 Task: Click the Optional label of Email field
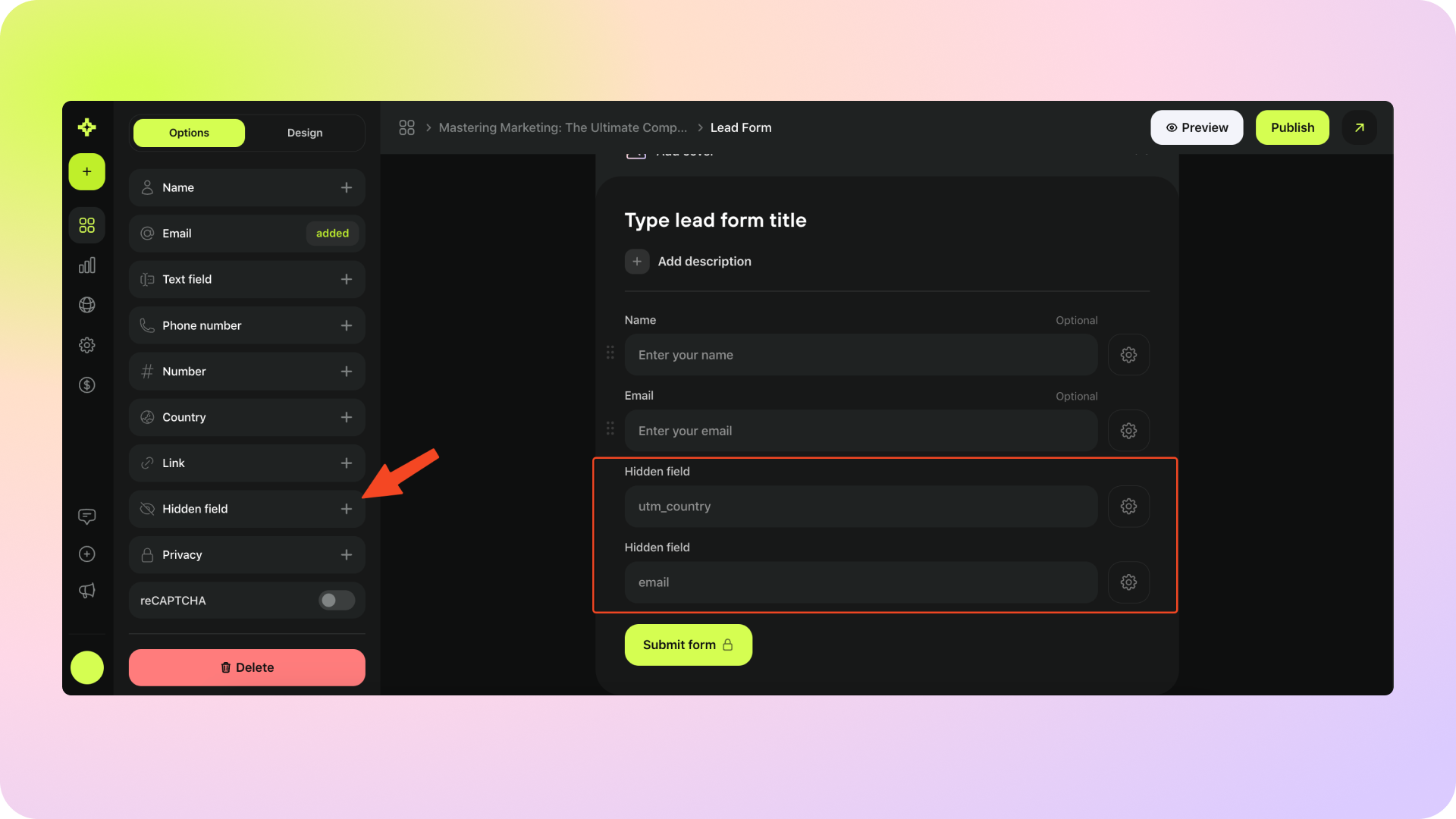[1076, 397]
